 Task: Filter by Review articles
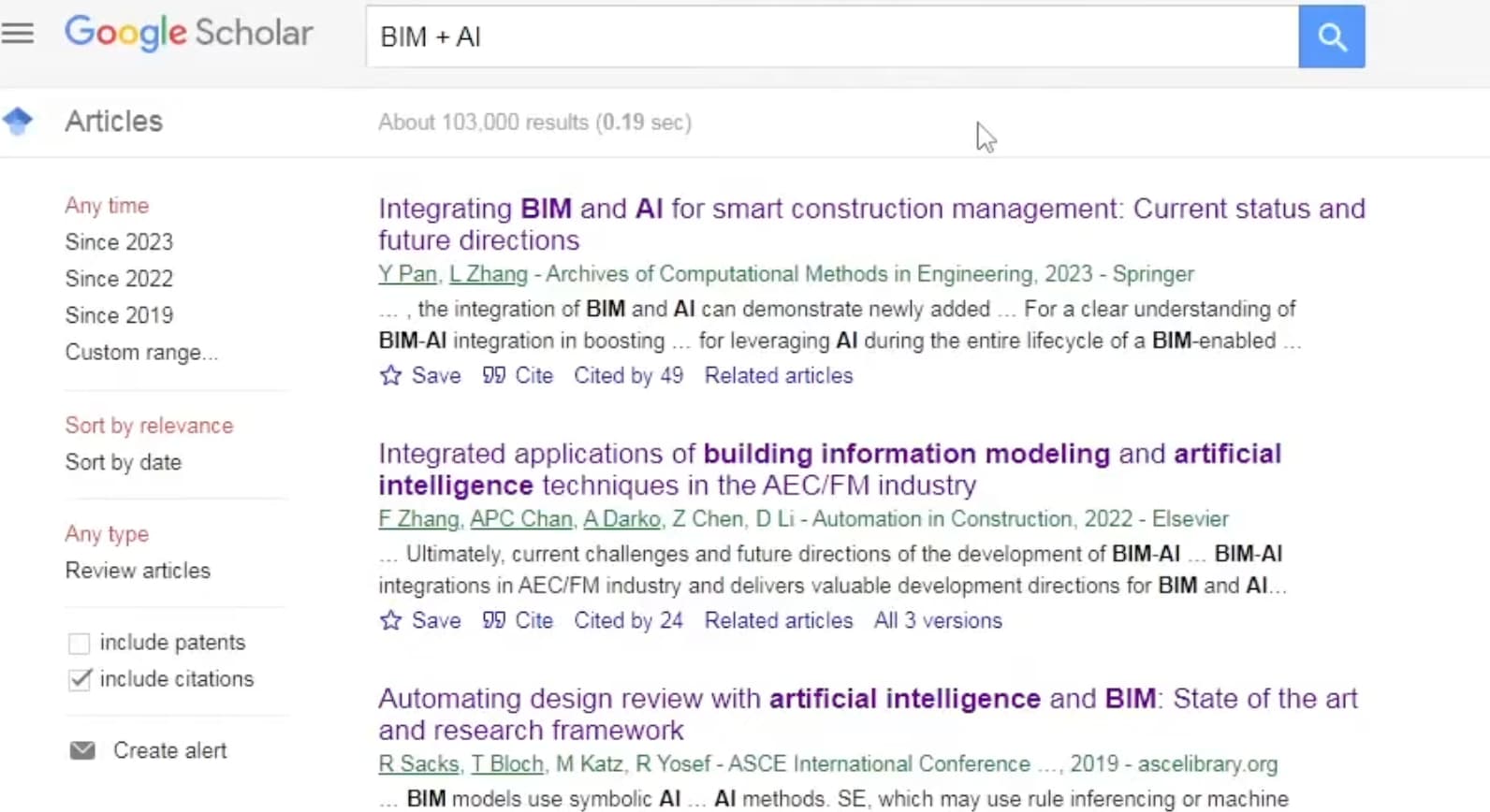[138, 571]
